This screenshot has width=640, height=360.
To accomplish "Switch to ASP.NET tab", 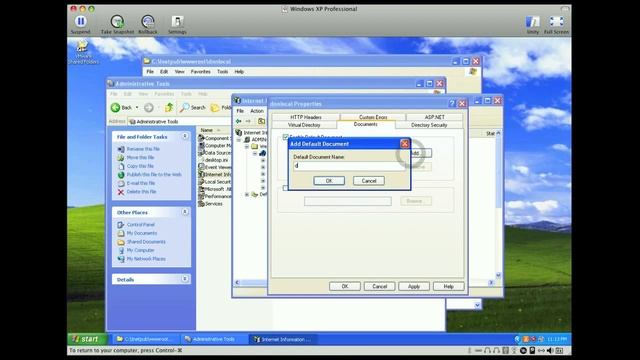I will point(434,117).
